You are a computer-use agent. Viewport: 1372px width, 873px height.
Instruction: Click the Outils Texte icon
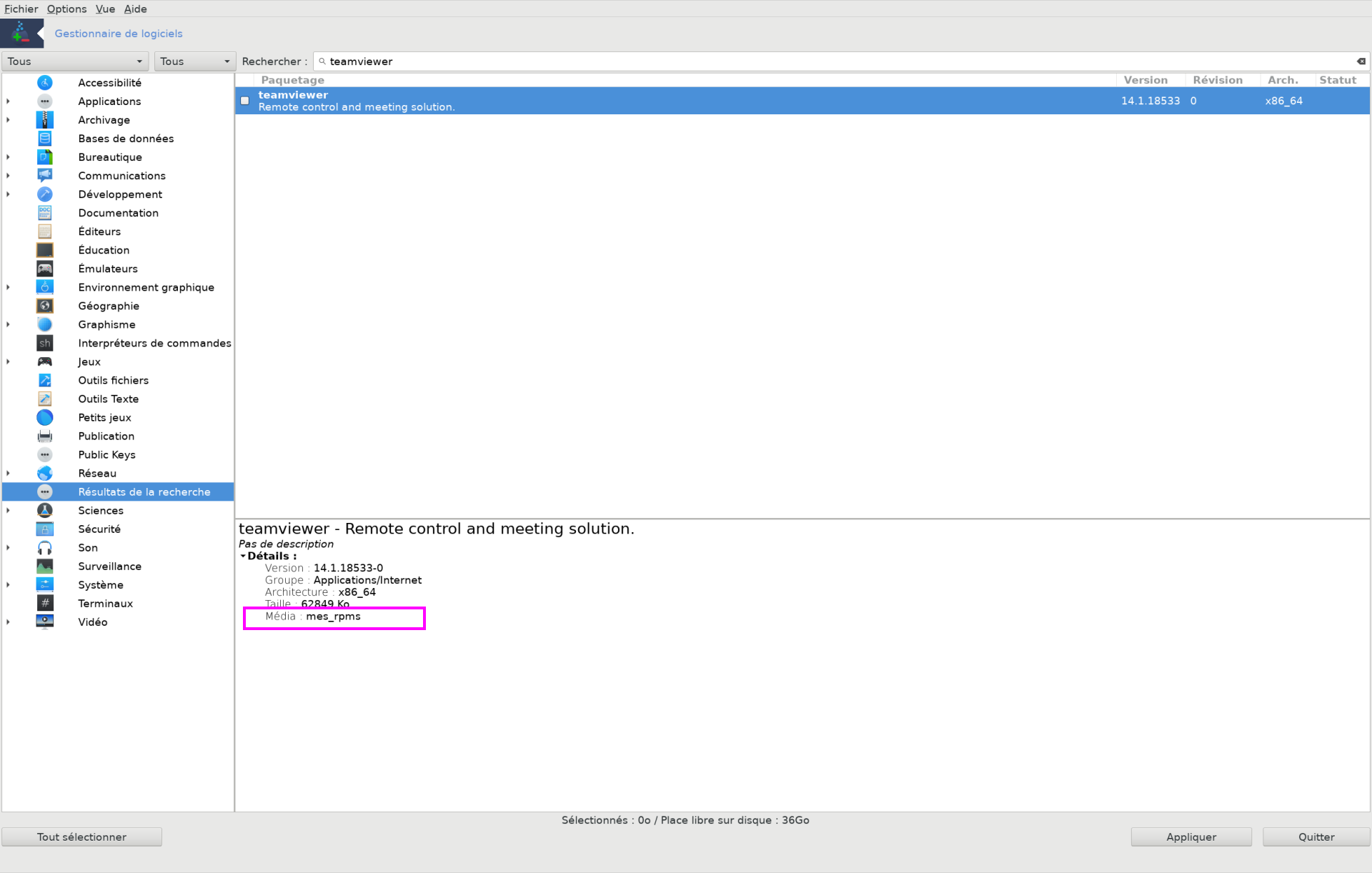45,399
